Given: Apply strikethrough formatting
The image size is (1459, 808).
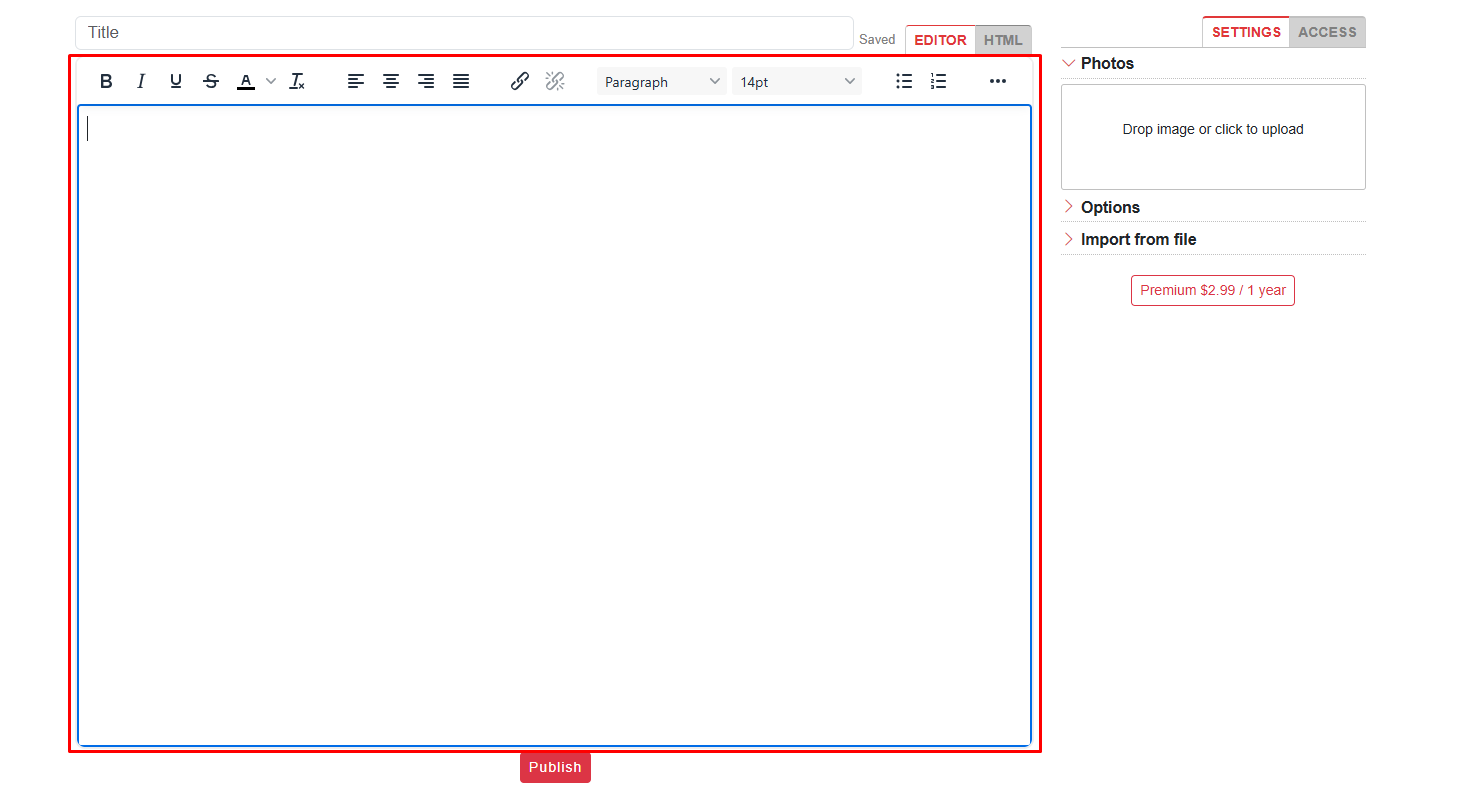Looking at the screenshot, I should click(211, 82).
